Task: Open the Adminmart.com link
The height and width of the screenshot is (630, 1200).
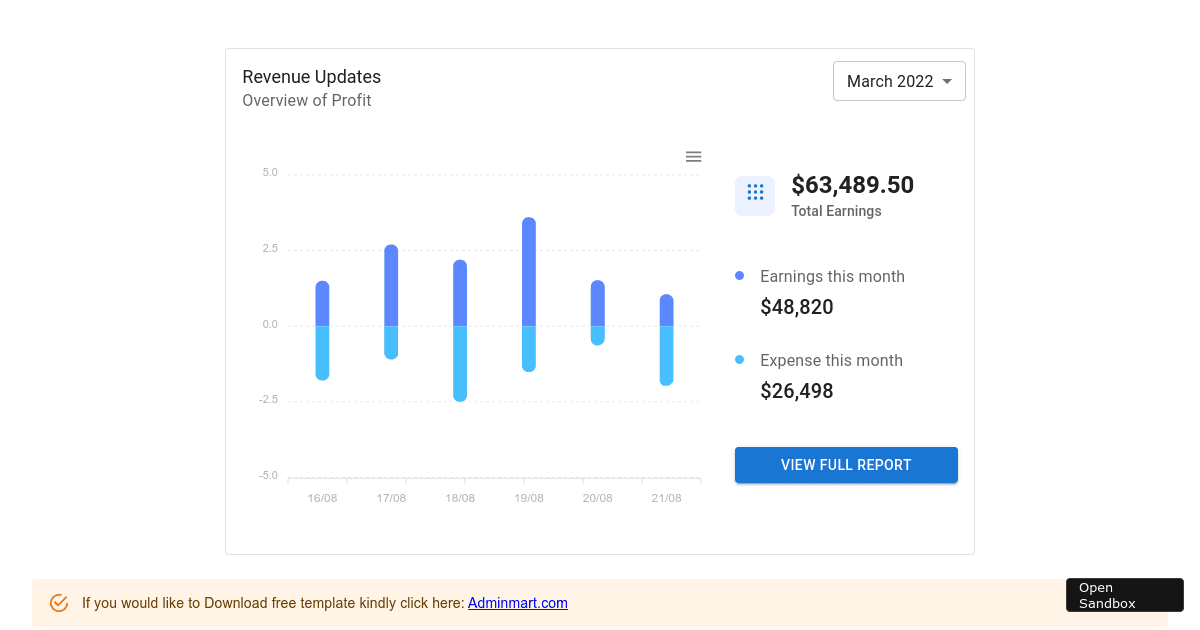Action: [518, 603]
